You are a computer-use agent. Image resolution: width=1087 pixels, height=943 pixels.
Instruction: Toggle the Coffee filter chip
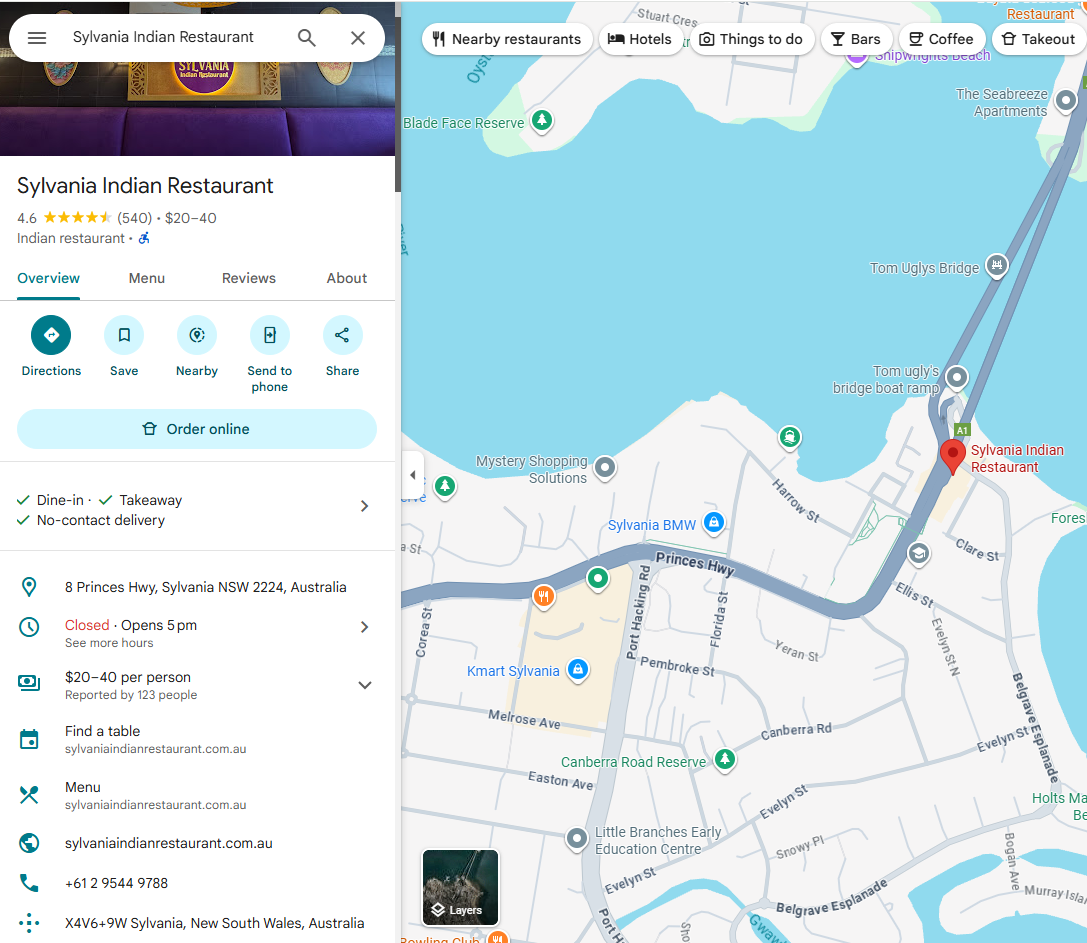(941, 39)
